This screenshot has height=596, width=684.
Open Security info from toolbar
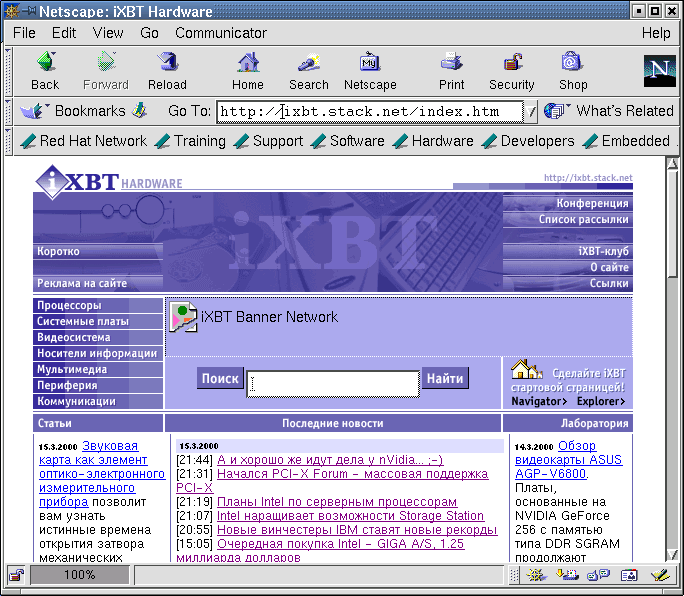tap(511, 71)
